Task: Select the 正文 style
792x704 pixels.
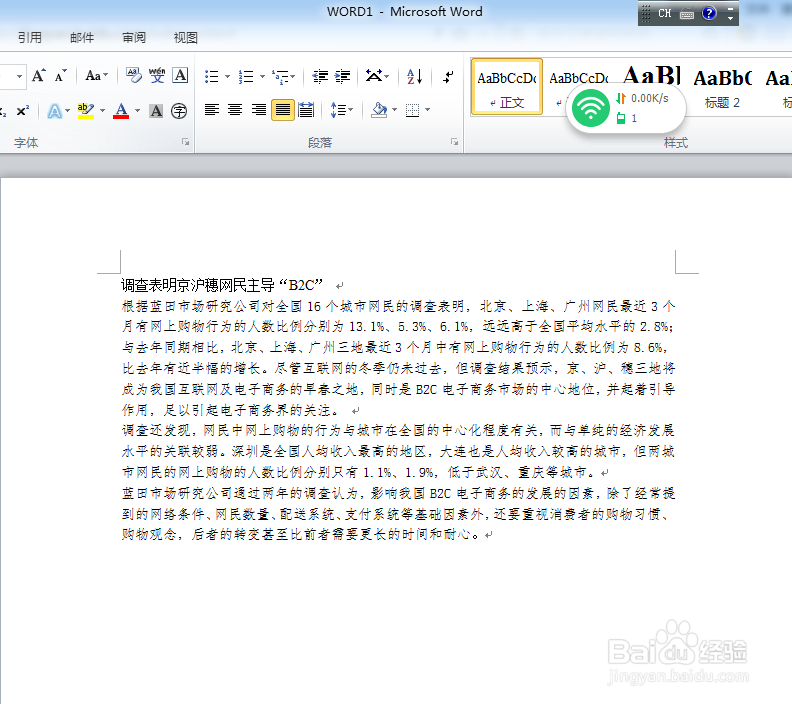Action: coord(507,87)
